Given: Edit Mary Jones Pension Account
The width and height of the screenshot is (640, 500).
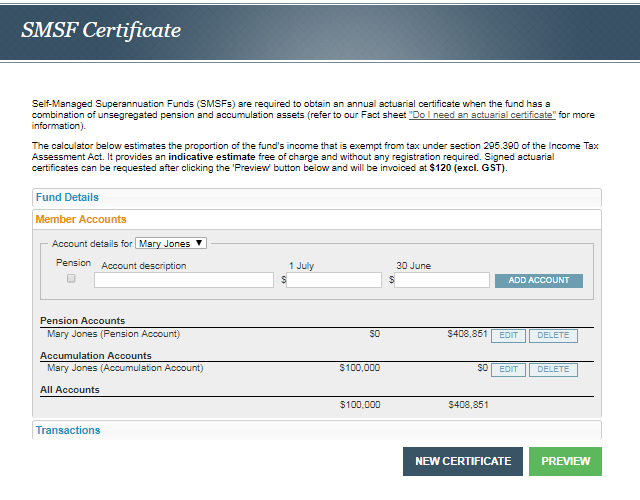Looking at the screenshot, I should 508,336.
